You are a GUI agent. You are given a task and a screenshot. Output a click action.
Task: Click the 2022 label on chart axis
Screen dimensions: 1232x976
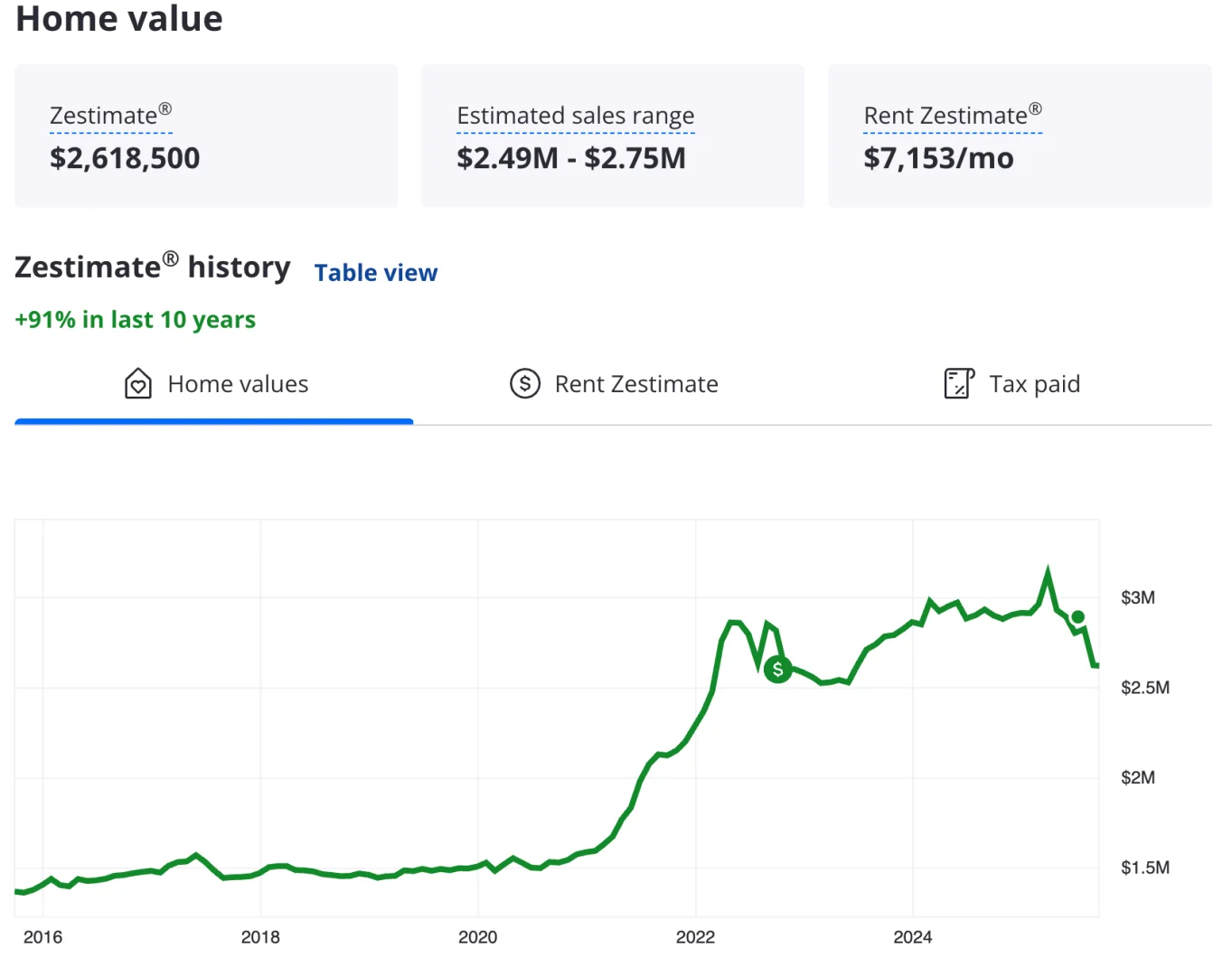click(695, 937)
